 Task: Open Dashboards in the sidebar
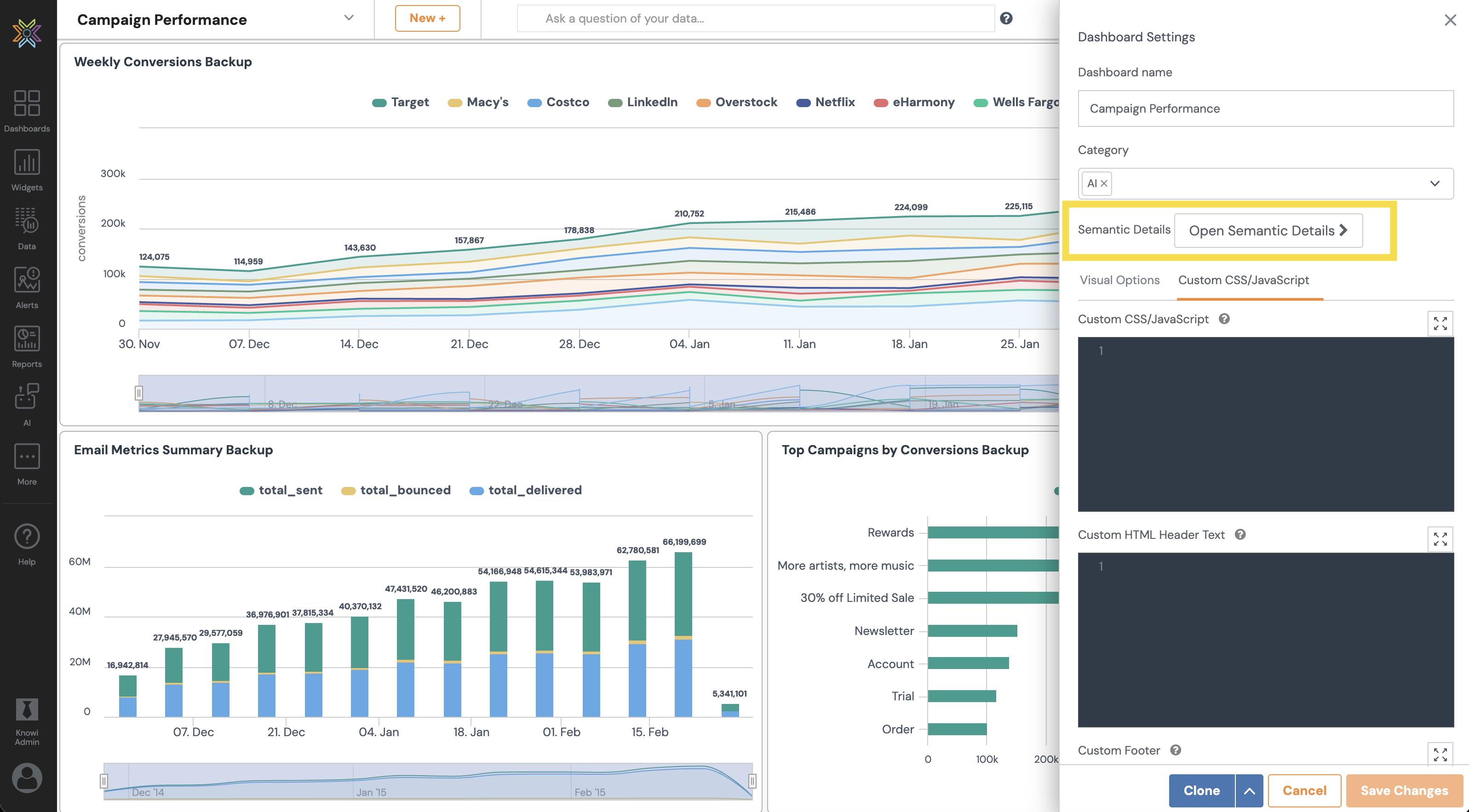click(x=27, y=111)
